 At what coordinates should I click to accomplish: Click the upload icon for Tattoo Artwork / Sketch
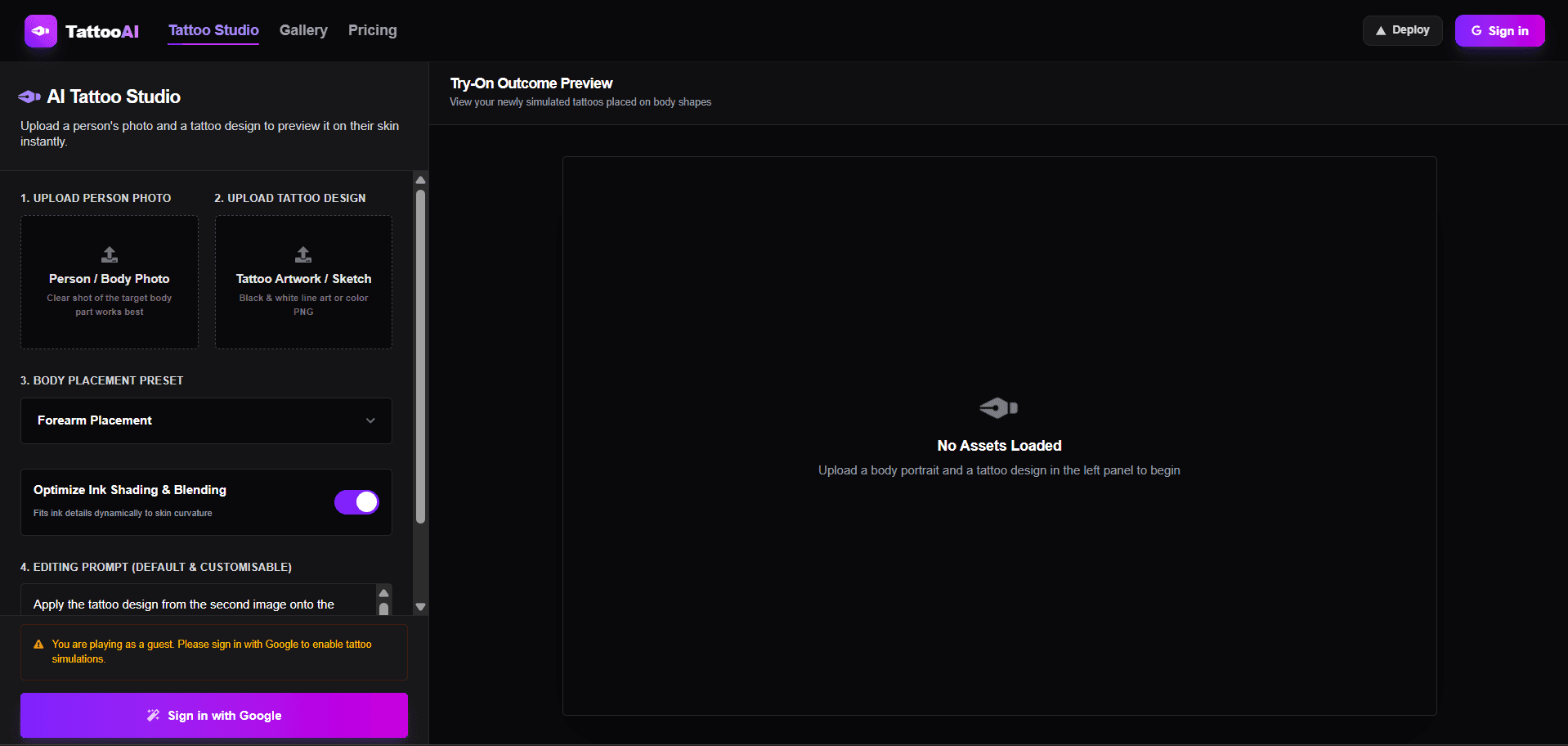(x=303, y=254)
